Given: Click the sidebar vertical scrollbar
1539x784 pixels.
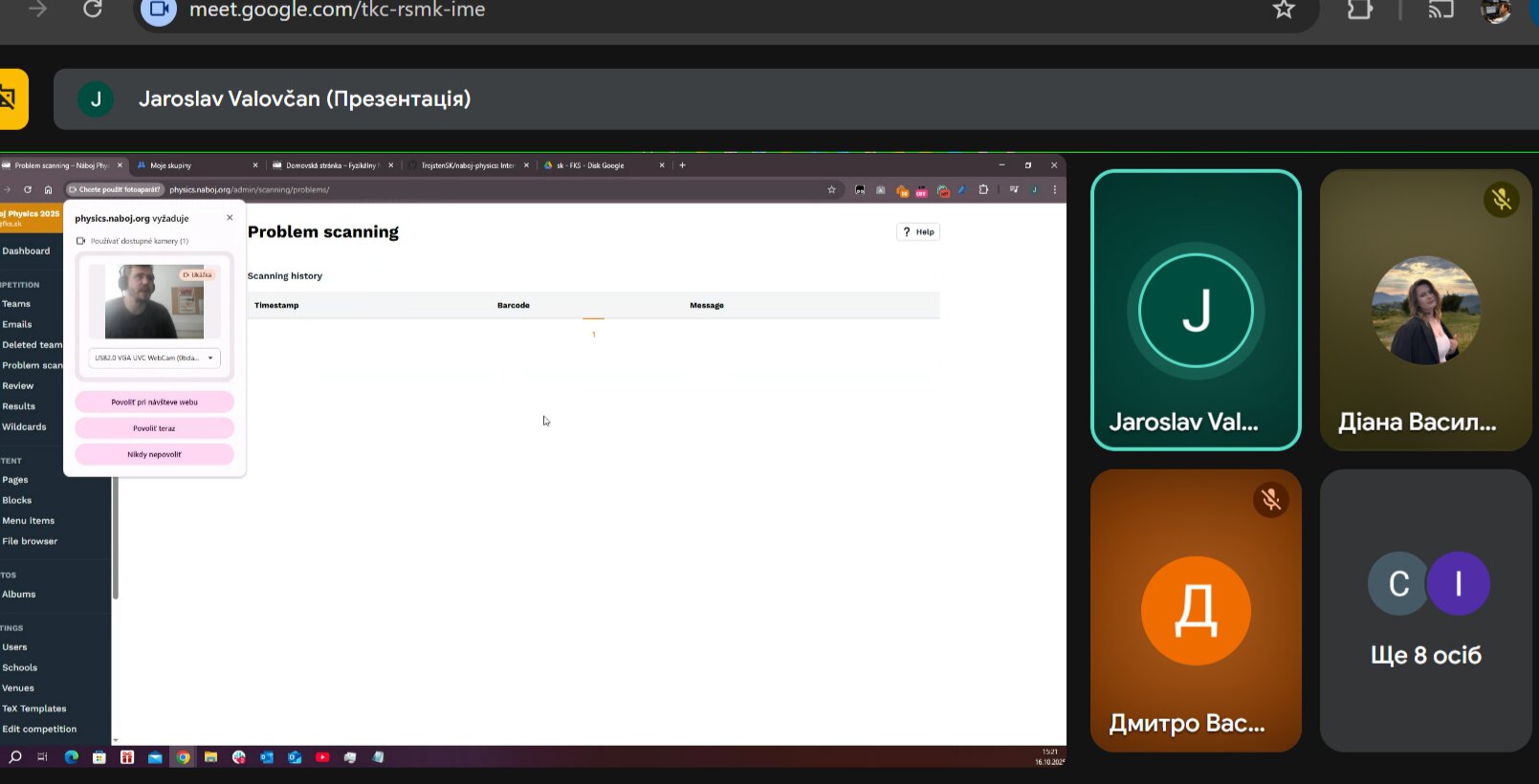Looking at the screenshot, I should [116, 535].
